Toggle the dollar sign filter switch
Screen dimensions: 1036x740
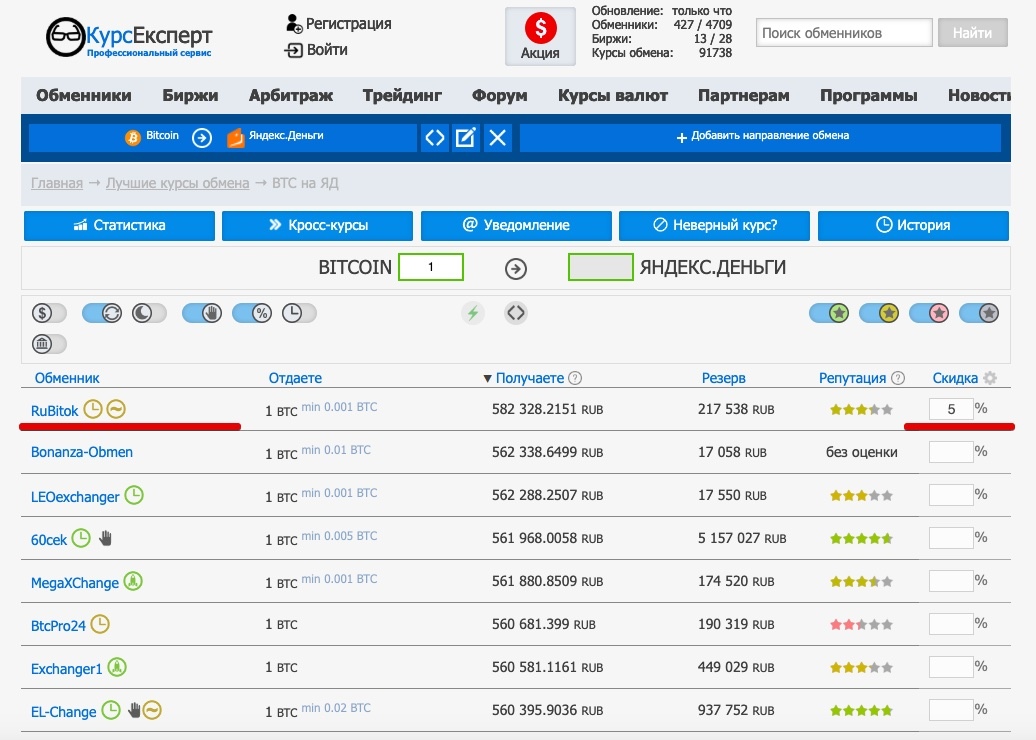(x=49, y=313)
